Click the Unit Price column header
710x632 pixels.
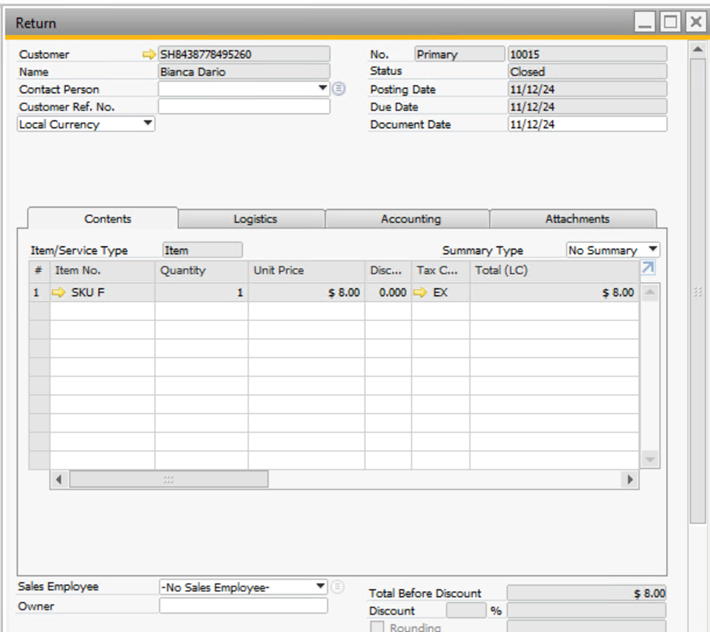click(307, 270)
